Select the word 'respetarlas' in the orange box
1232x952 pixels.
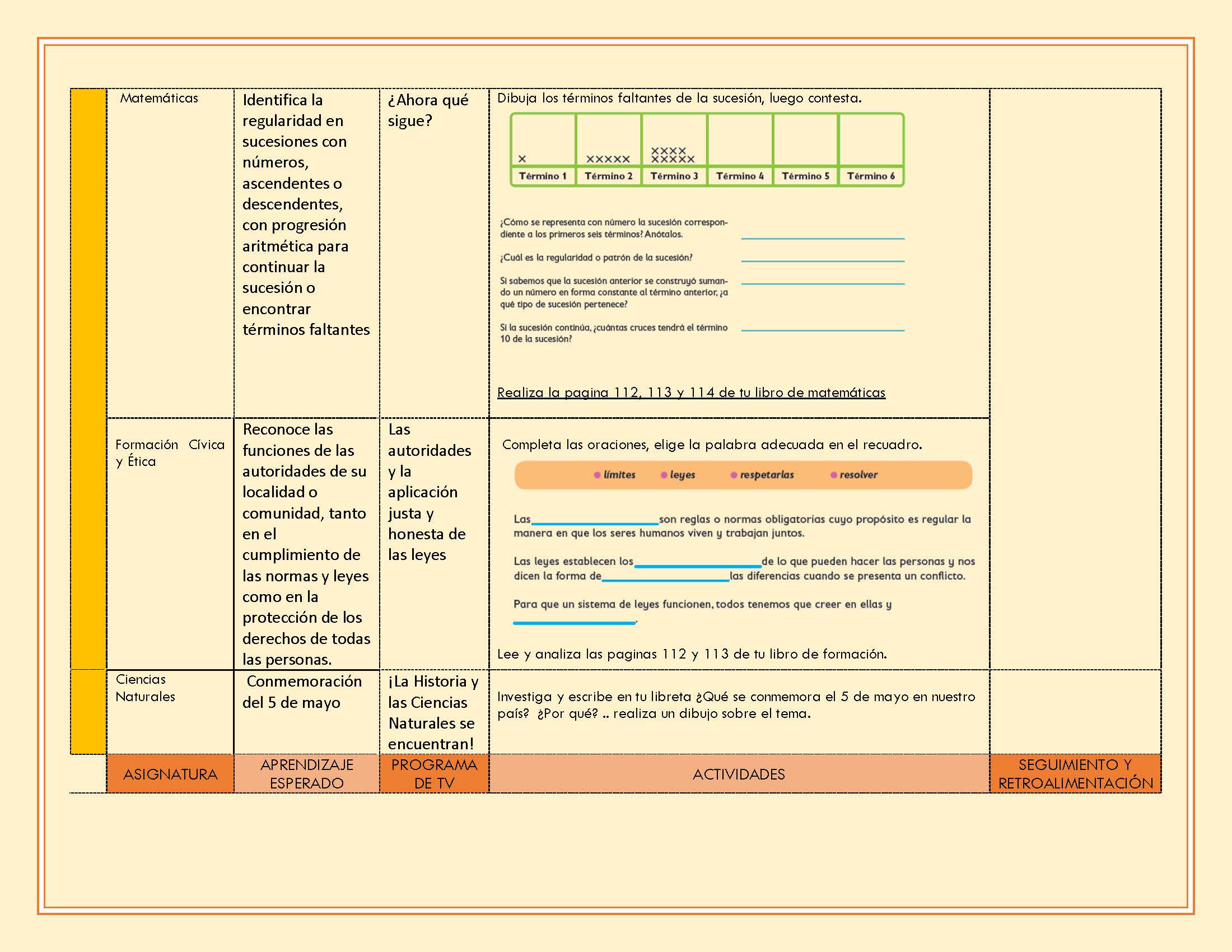point(767,475)
